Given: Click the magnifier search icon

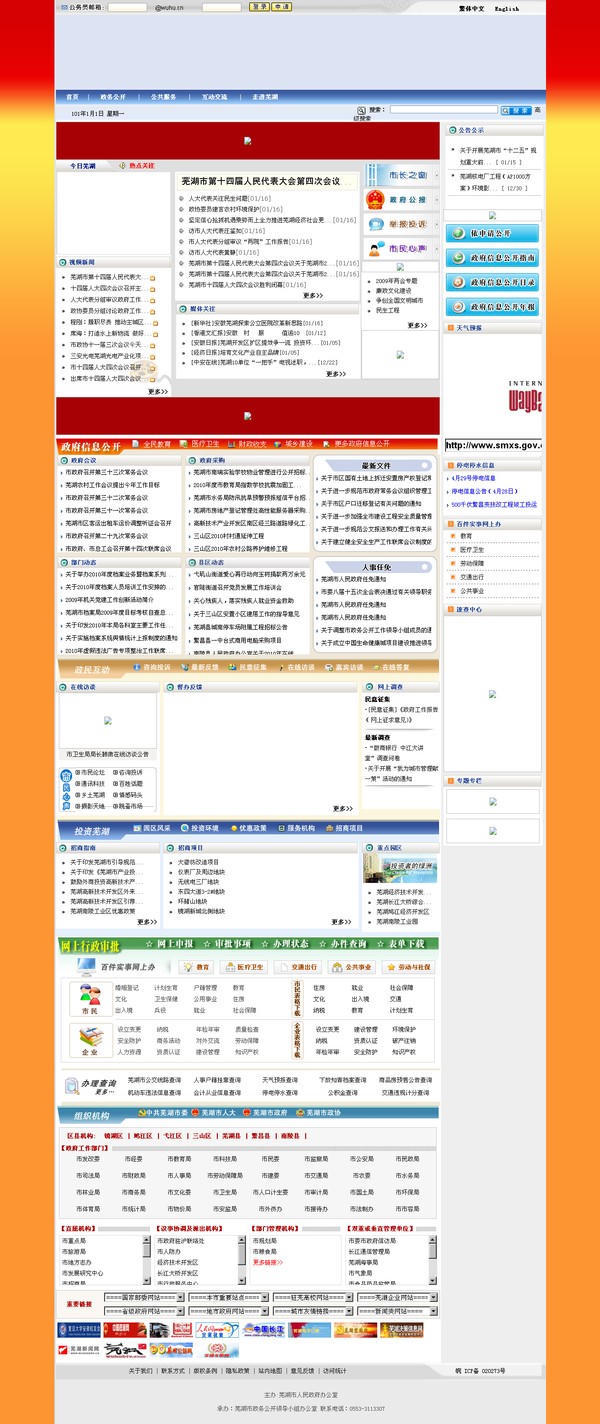Looking at the screenshot, I should coord(361,110).
